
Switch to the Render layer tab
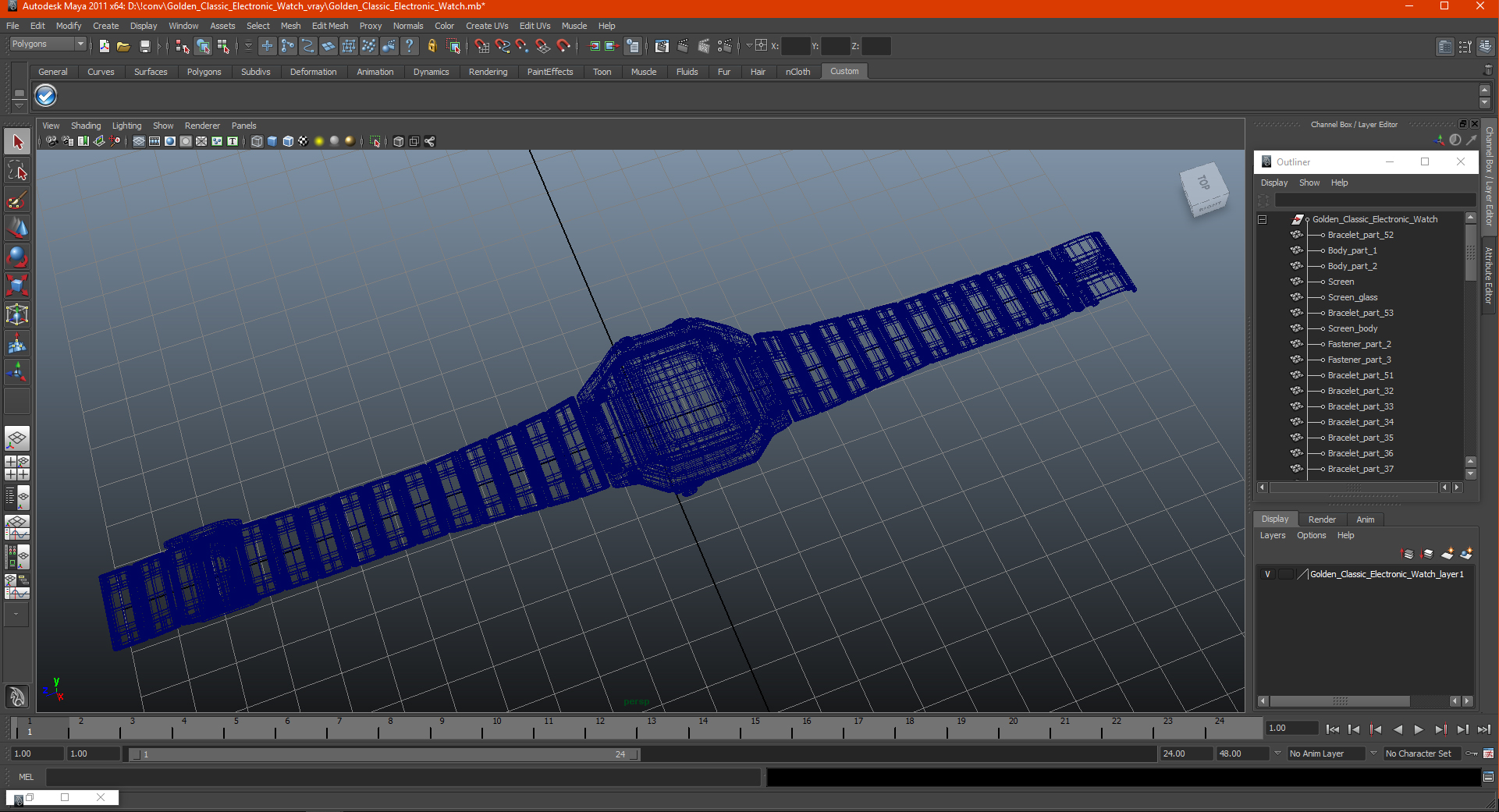(x=1322, y=519)
